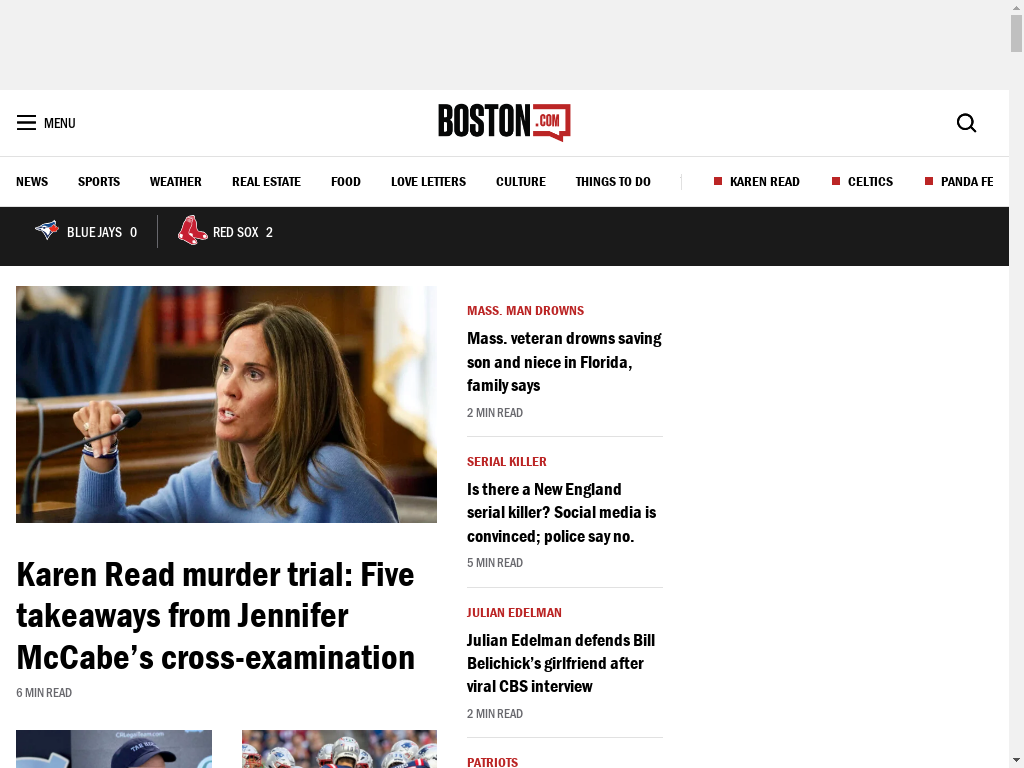Image resolution: width=1024 pixels, height=768 pixels.
Task: Click the vertical scrollbar thumb
Action: coord(1016,33)
